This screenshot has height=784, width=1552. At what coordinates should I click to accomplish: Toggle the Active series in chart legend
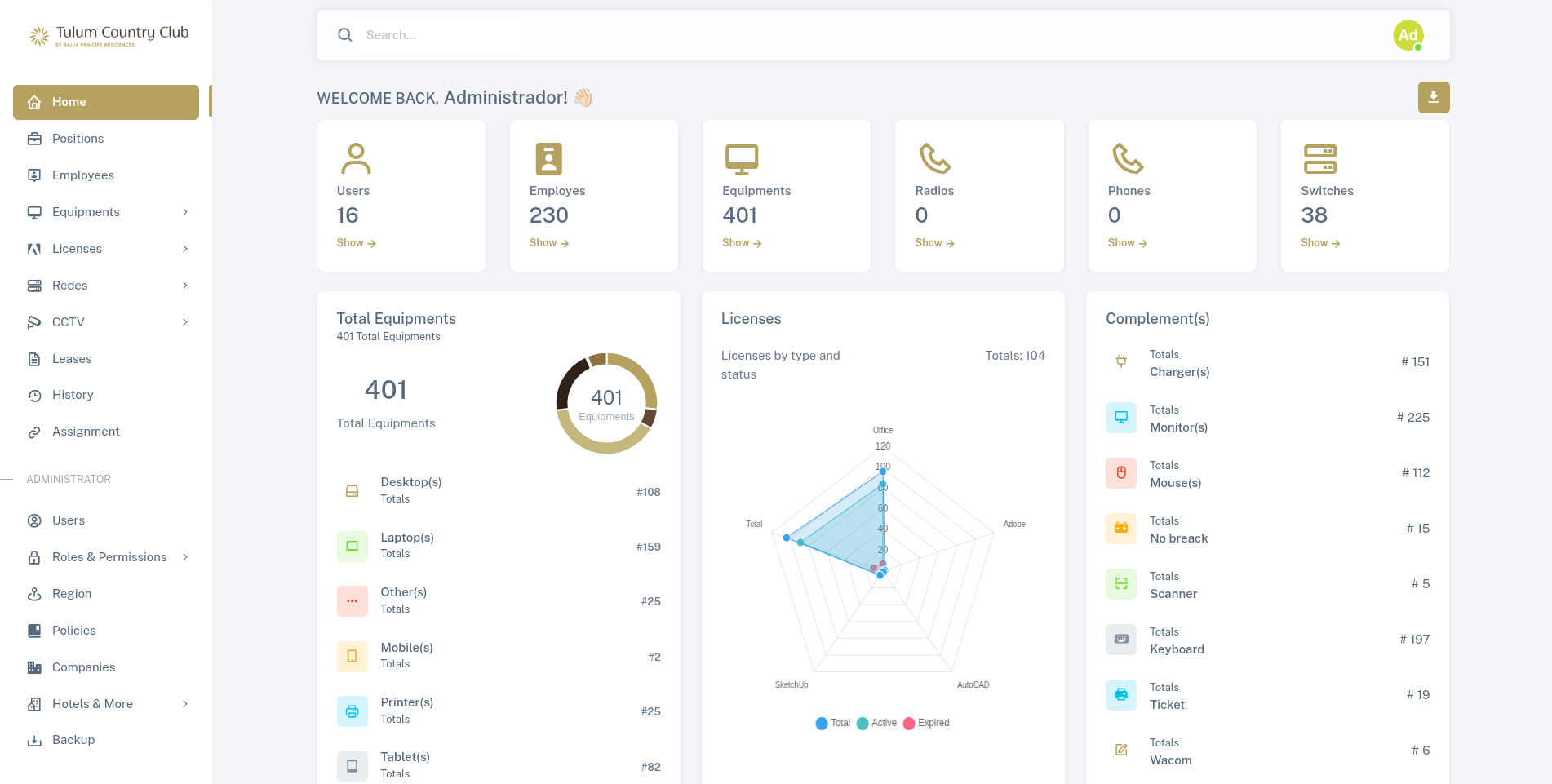tap(876, 723)
